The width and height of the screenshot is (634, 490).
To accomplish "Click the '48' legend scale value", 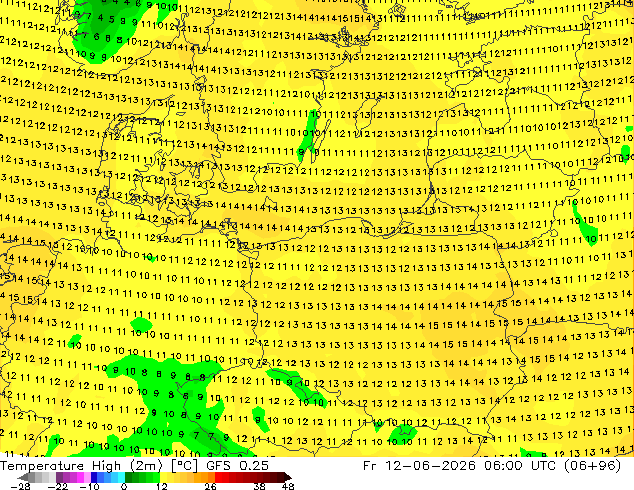I will point(287,486).
